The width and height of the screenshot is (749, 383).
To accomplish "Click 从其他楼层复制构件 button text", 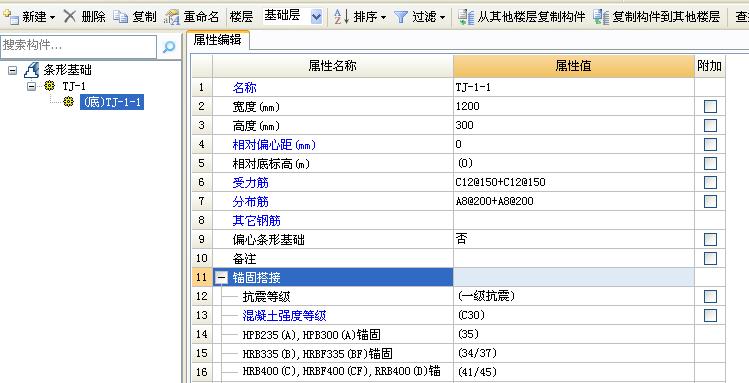I will point(531,17).
